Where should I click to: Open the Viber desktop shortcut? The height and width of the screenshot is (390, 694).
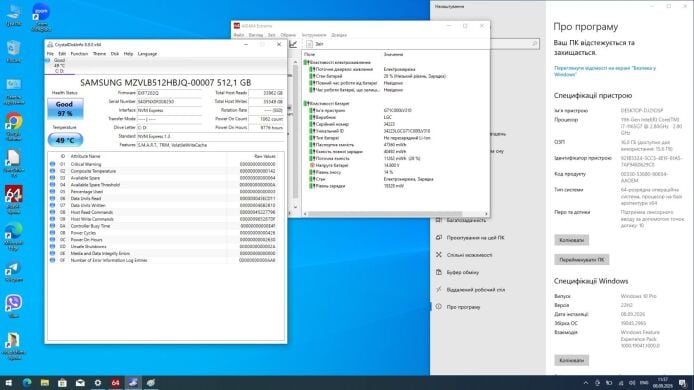click(14, 306)
